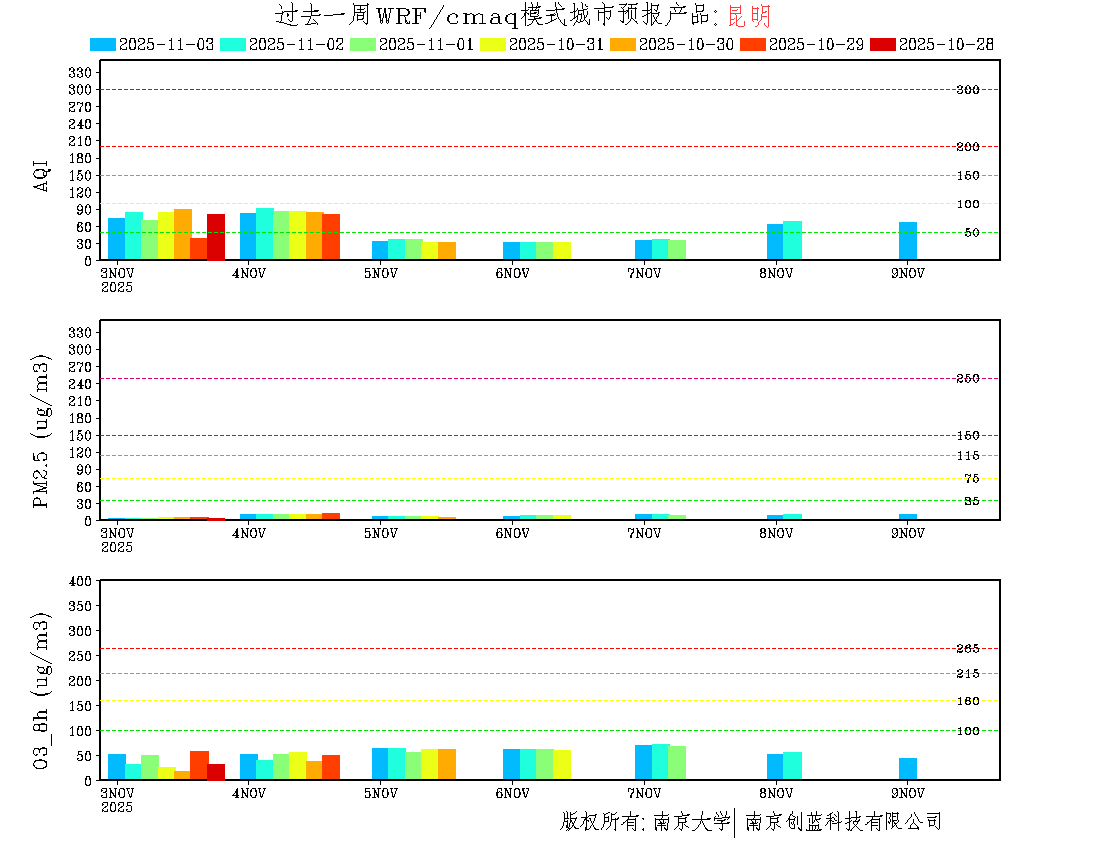1100x850 pixels.
Task: Click the cyan 8NOV bar in AQI chart
Action: (x=792, y=240)
